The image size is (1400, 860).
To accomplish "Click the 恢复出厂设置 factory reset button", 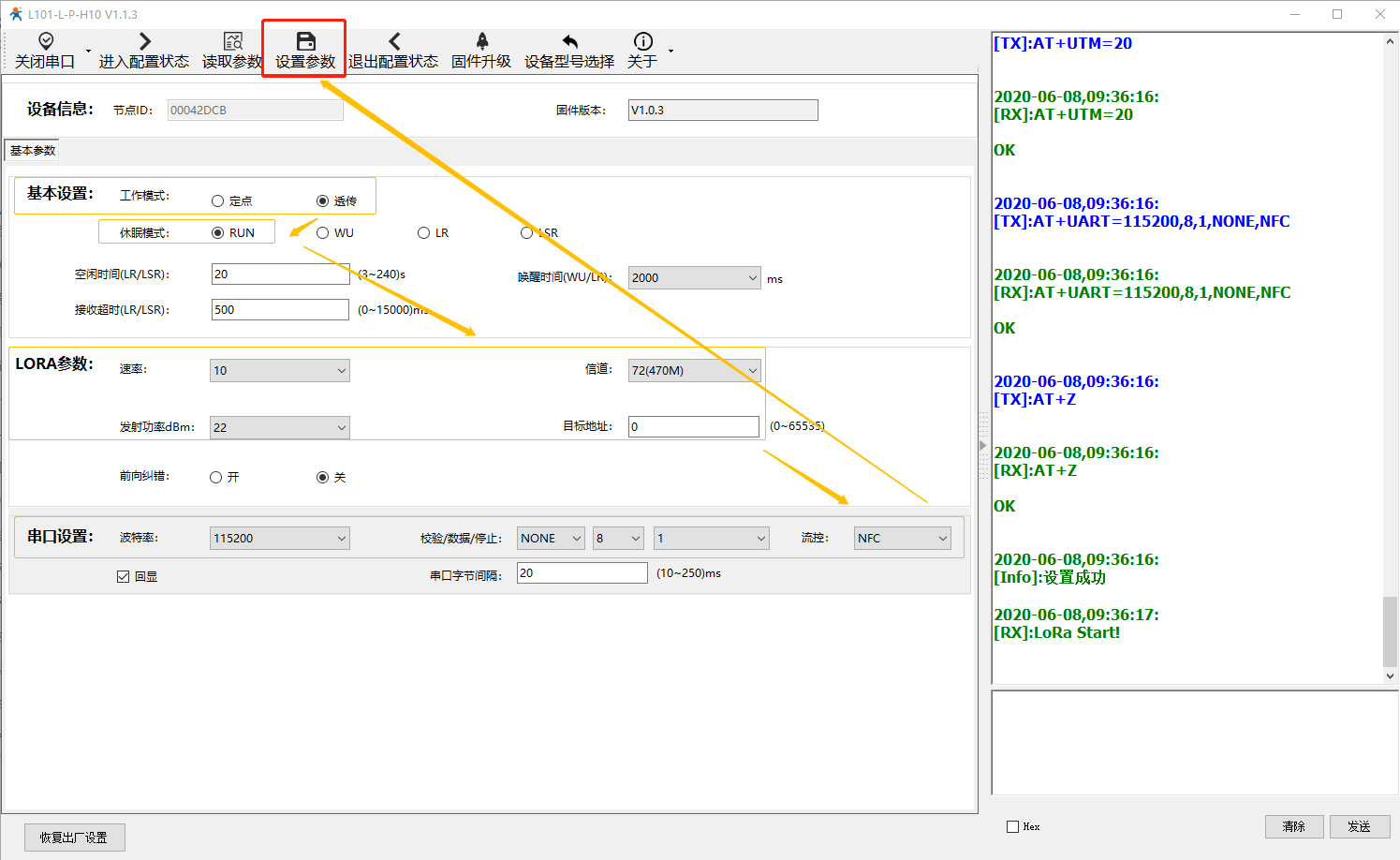I will click(x=74, y=838).
